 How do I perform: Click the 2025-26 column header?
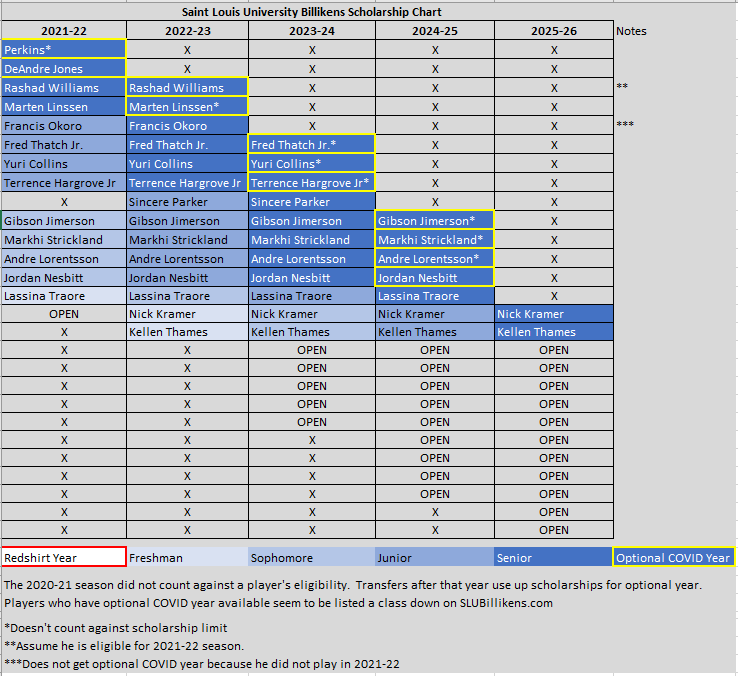pyautogui.click(x=553, y=31)
